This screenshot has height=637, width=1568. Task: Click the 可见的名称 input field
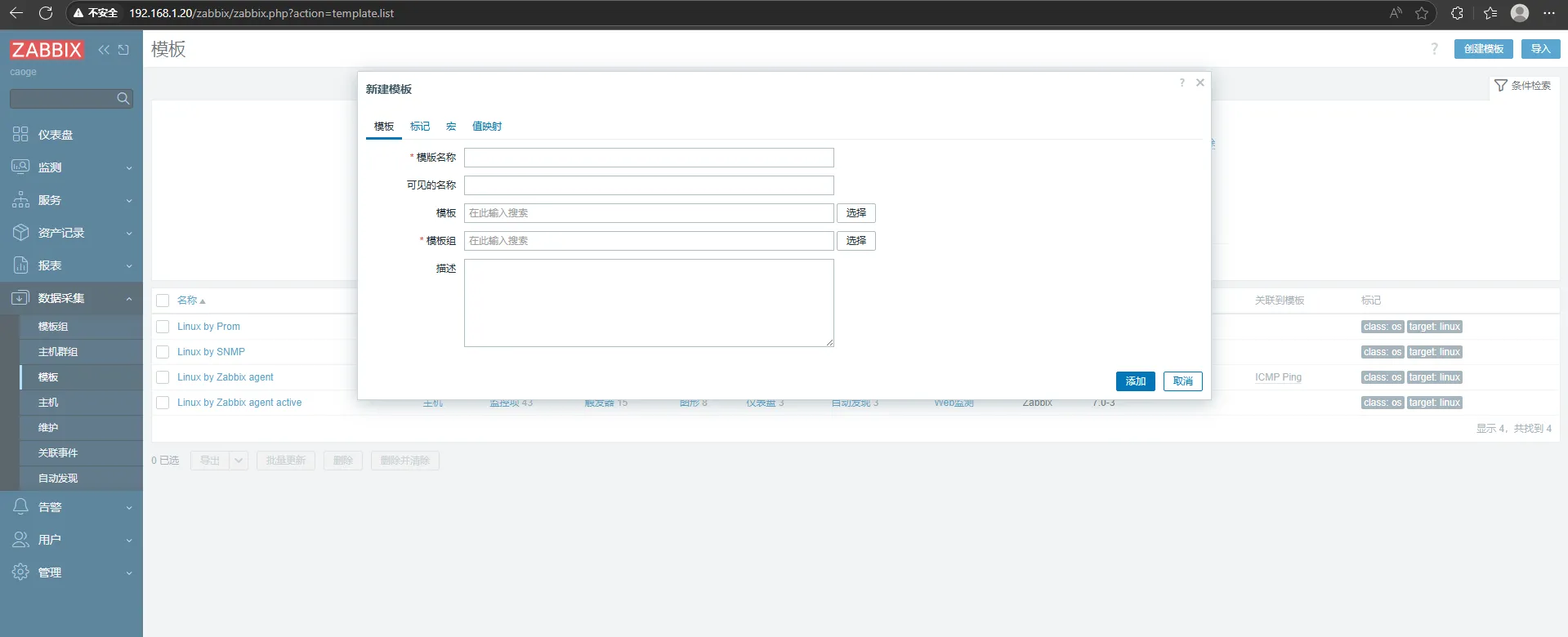click(649, 185)
